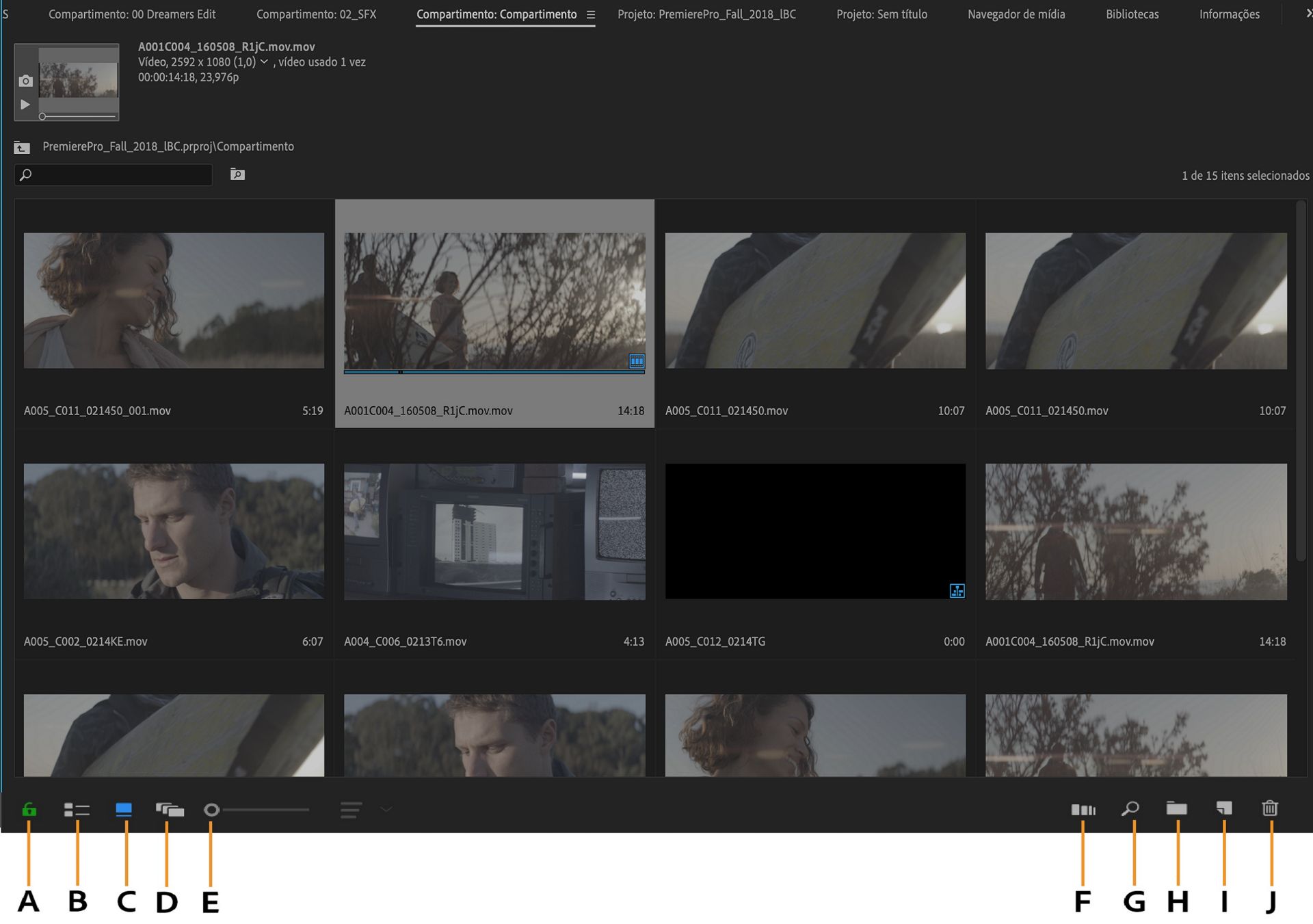This screenshot has height=924, width=1313.
Task: Open the Sort Icons menu
Action: click(x=352, y=810)
